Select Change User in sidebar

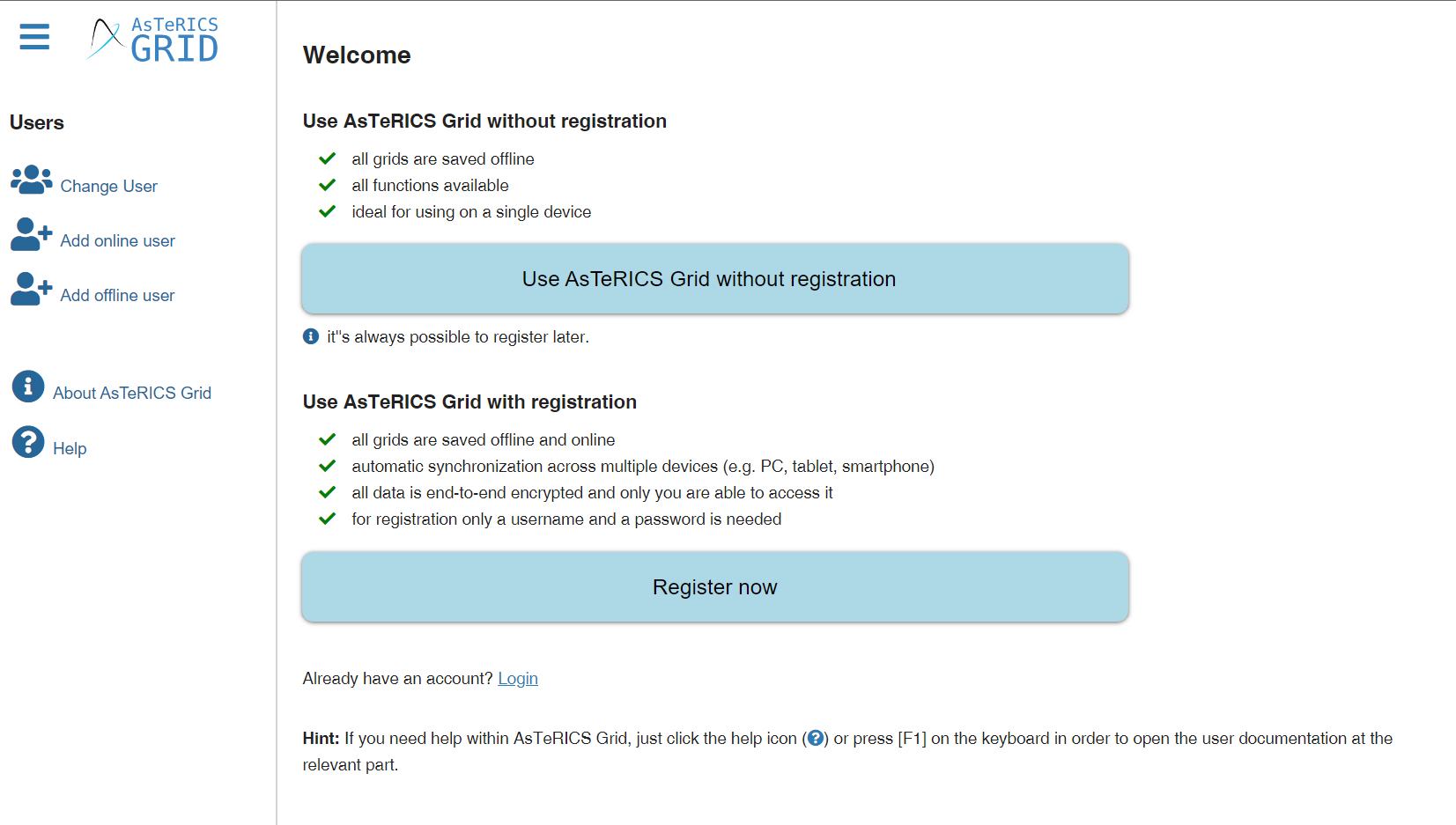click(x=108, y=186)
